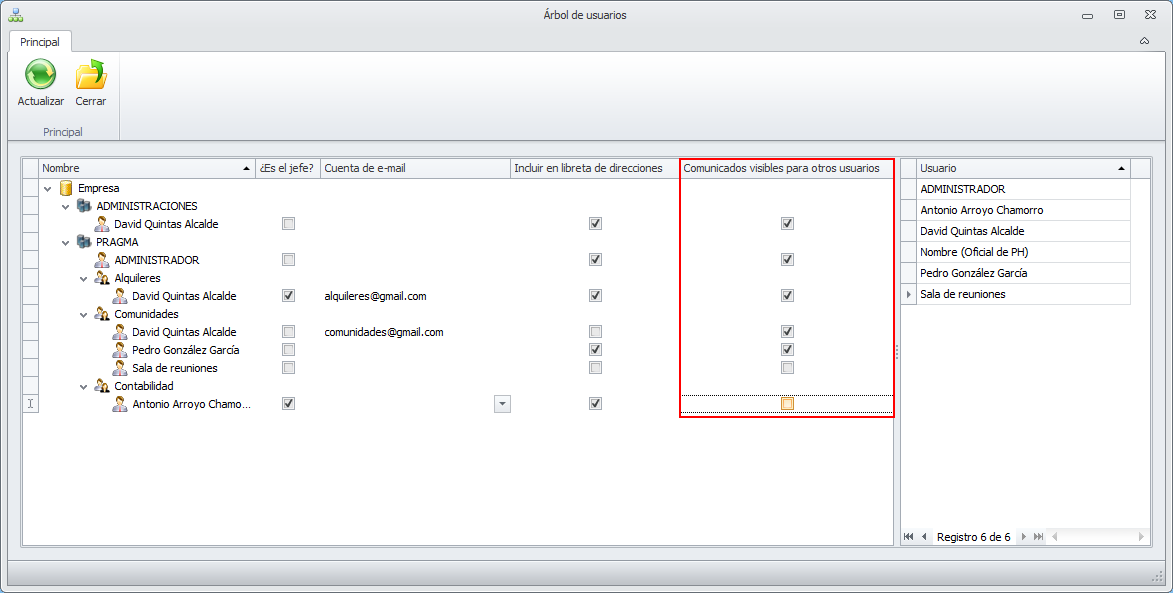
Task: Click the splitter handle between the tree and the user list
Action: pos(897,351)
